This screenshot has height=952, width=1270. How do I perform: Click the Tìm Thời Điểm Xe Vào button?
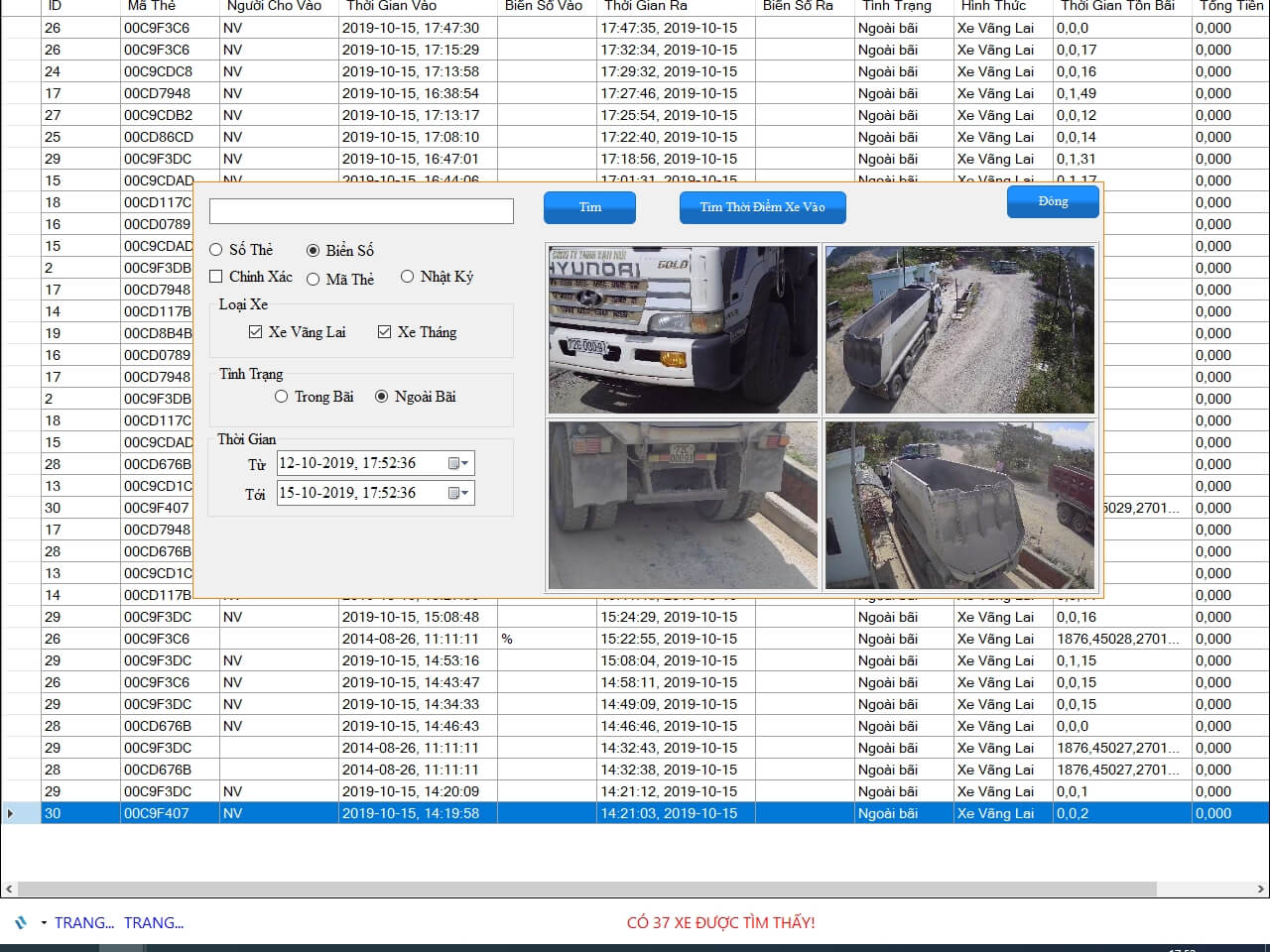click(762, 207)
